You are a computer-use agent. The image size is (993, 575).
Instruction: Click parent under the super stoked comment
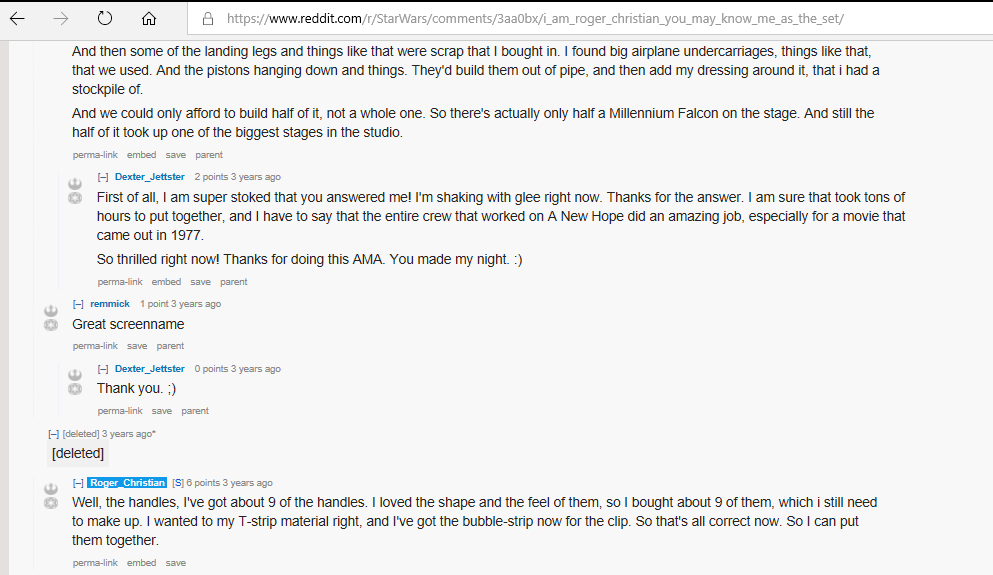pos(234,282)
